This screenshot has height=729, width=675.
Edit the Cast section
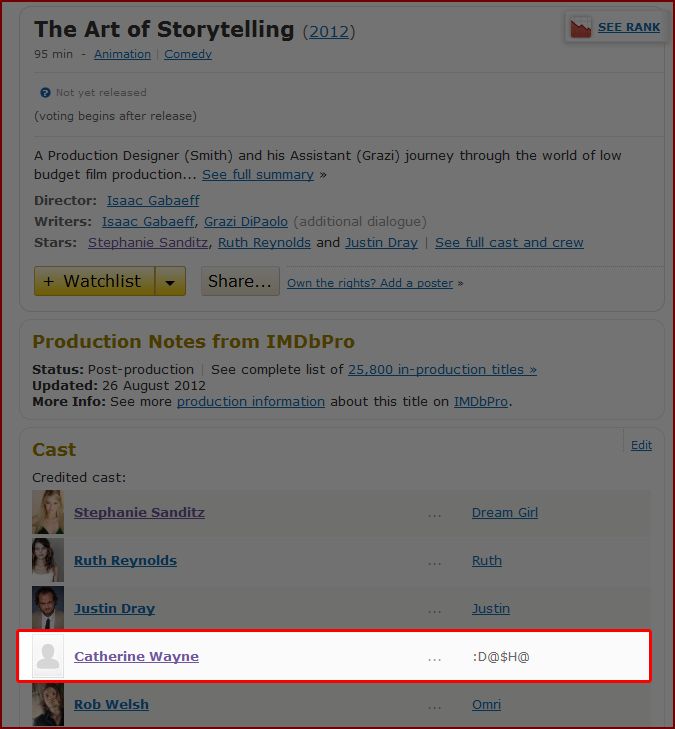[x=642, y=445]
